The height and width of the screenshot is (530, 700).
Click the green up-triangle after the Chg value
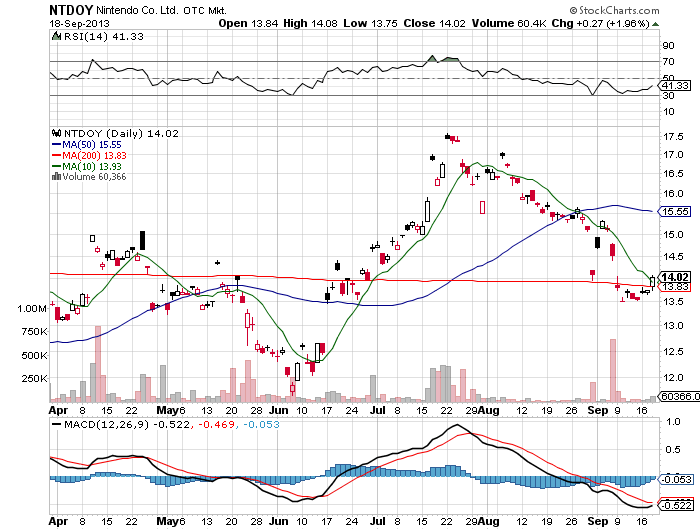(x=655, y=24)
